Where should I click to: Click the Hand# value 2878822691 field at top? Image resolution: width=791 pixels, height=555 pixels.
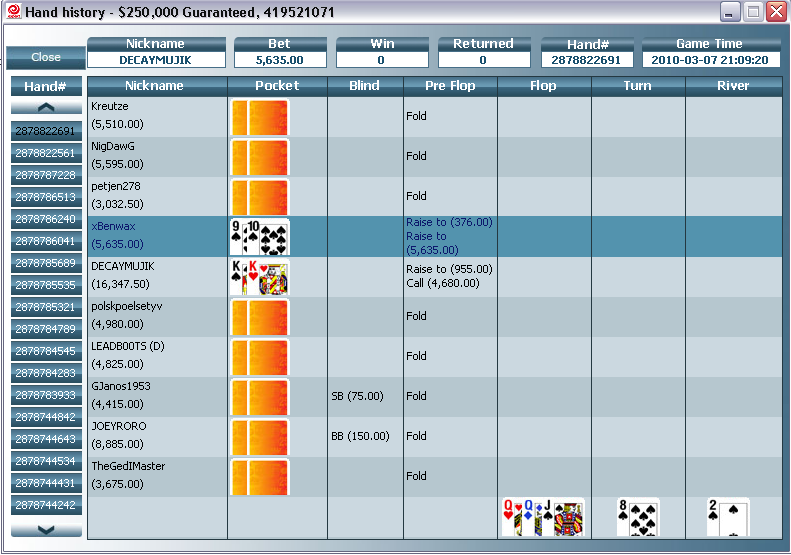[x=586, y=60]
